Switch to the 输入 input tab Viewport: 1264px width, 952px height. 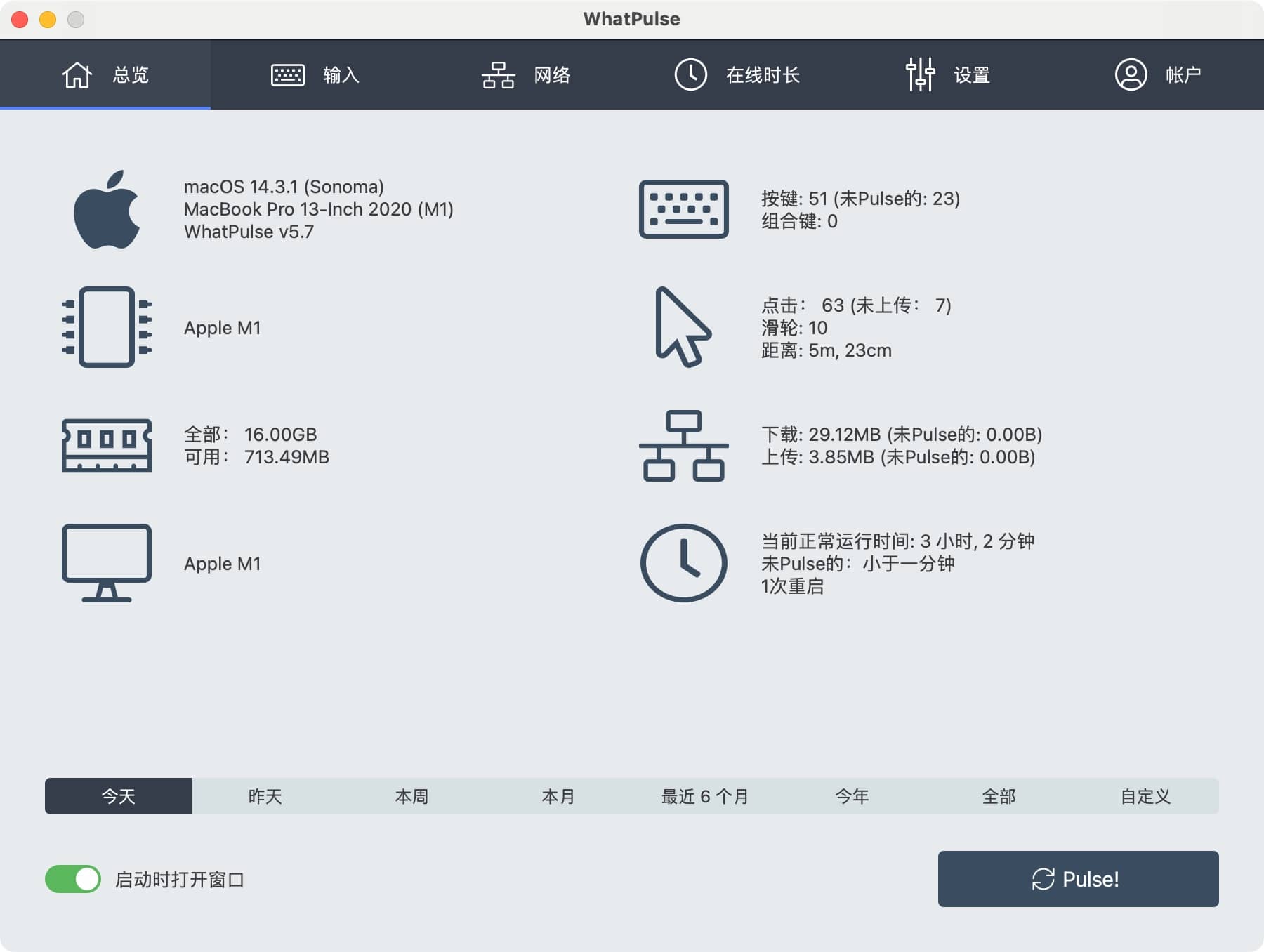(x=316, y=74)
